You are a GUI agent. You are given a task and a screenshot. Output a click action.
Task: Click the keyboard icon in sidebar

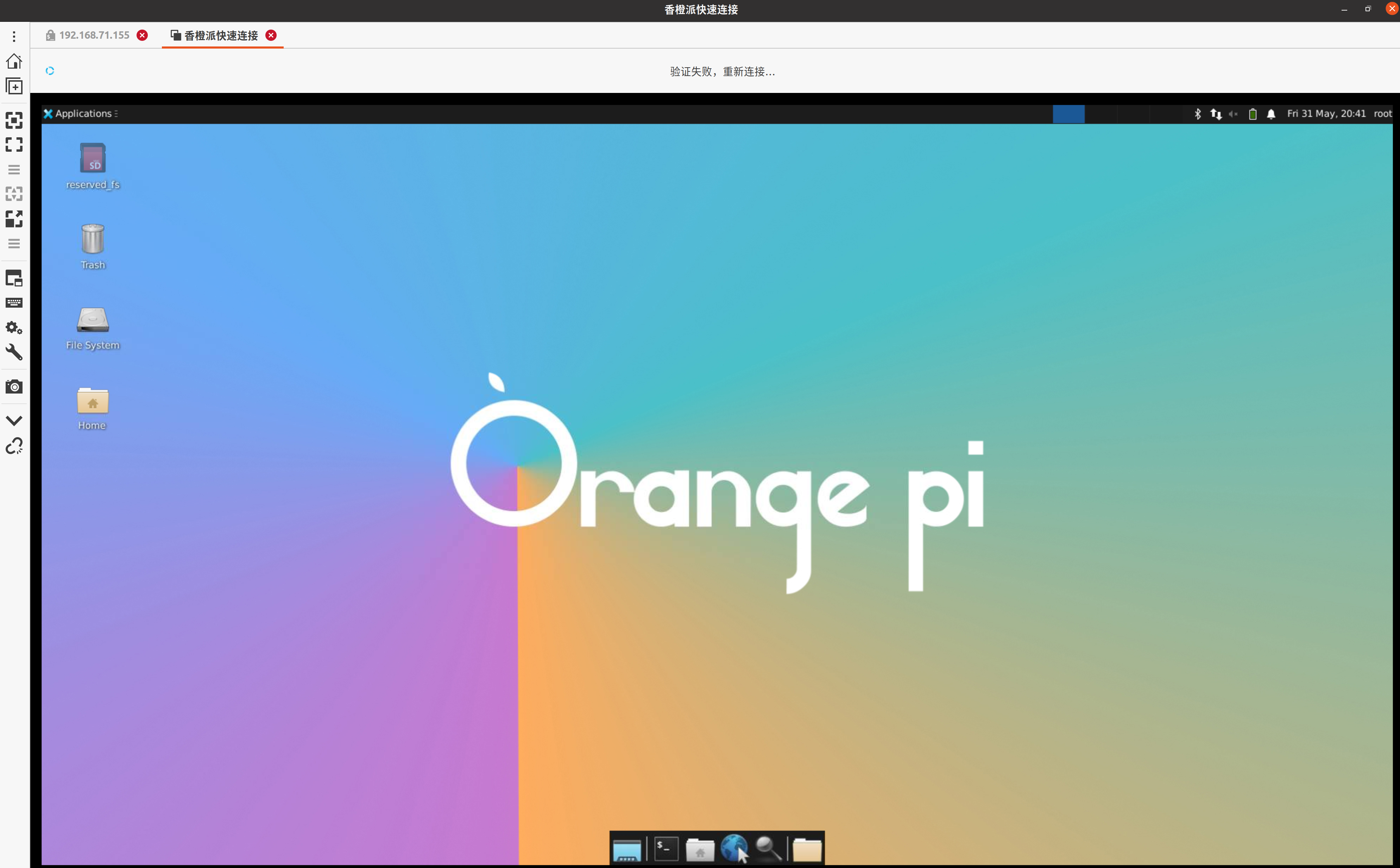point(14,303)
